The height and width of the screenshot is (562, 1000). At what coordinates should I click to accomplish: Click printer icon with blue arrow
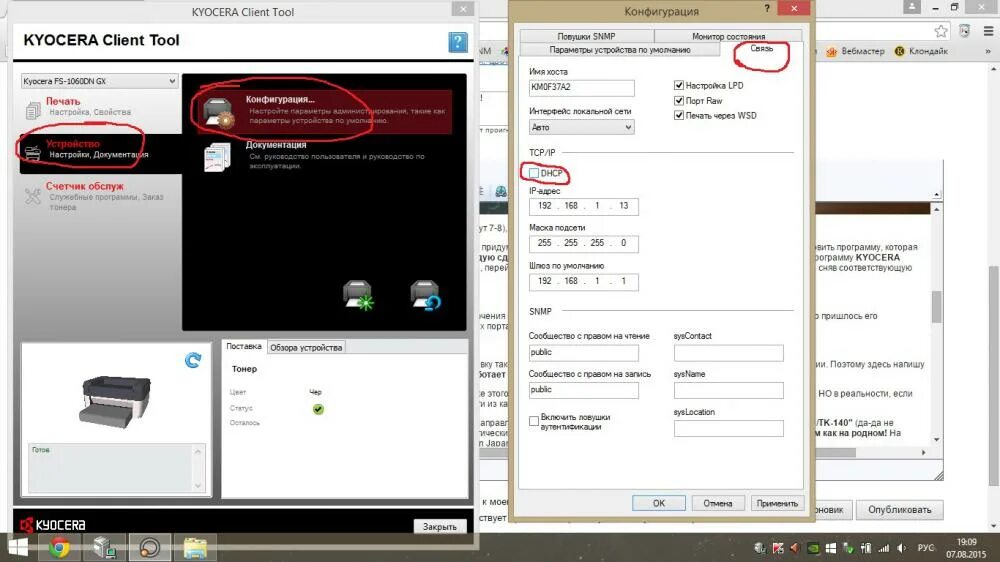point(425,295)
